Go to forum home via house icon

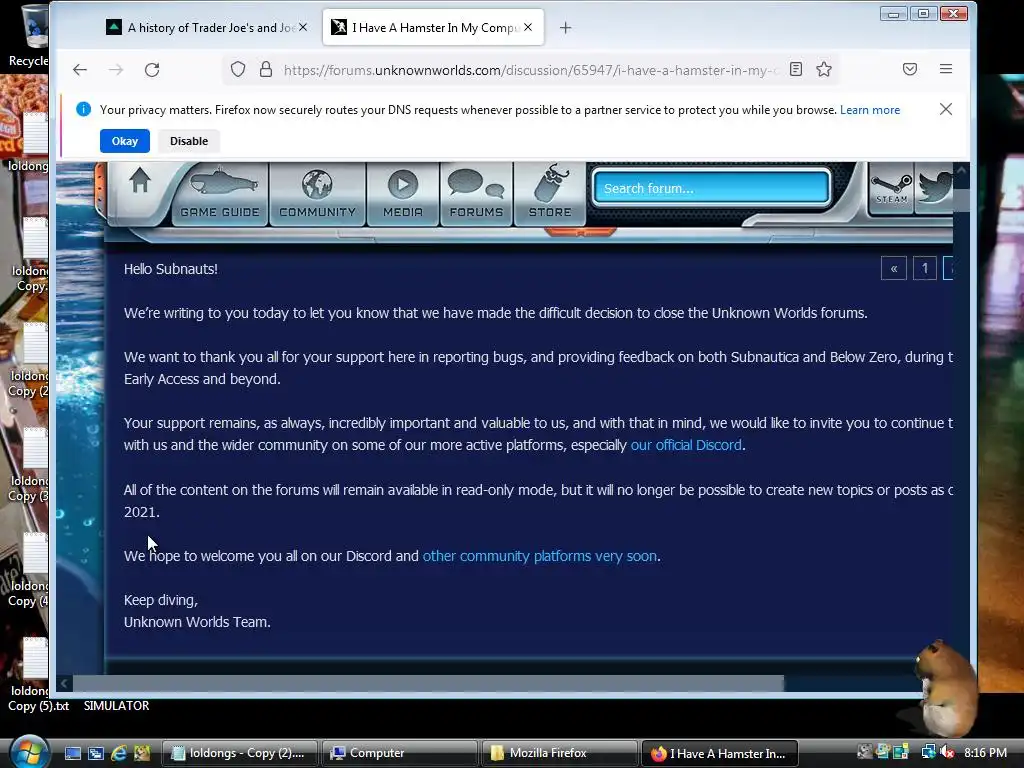[x=139, y=181]
